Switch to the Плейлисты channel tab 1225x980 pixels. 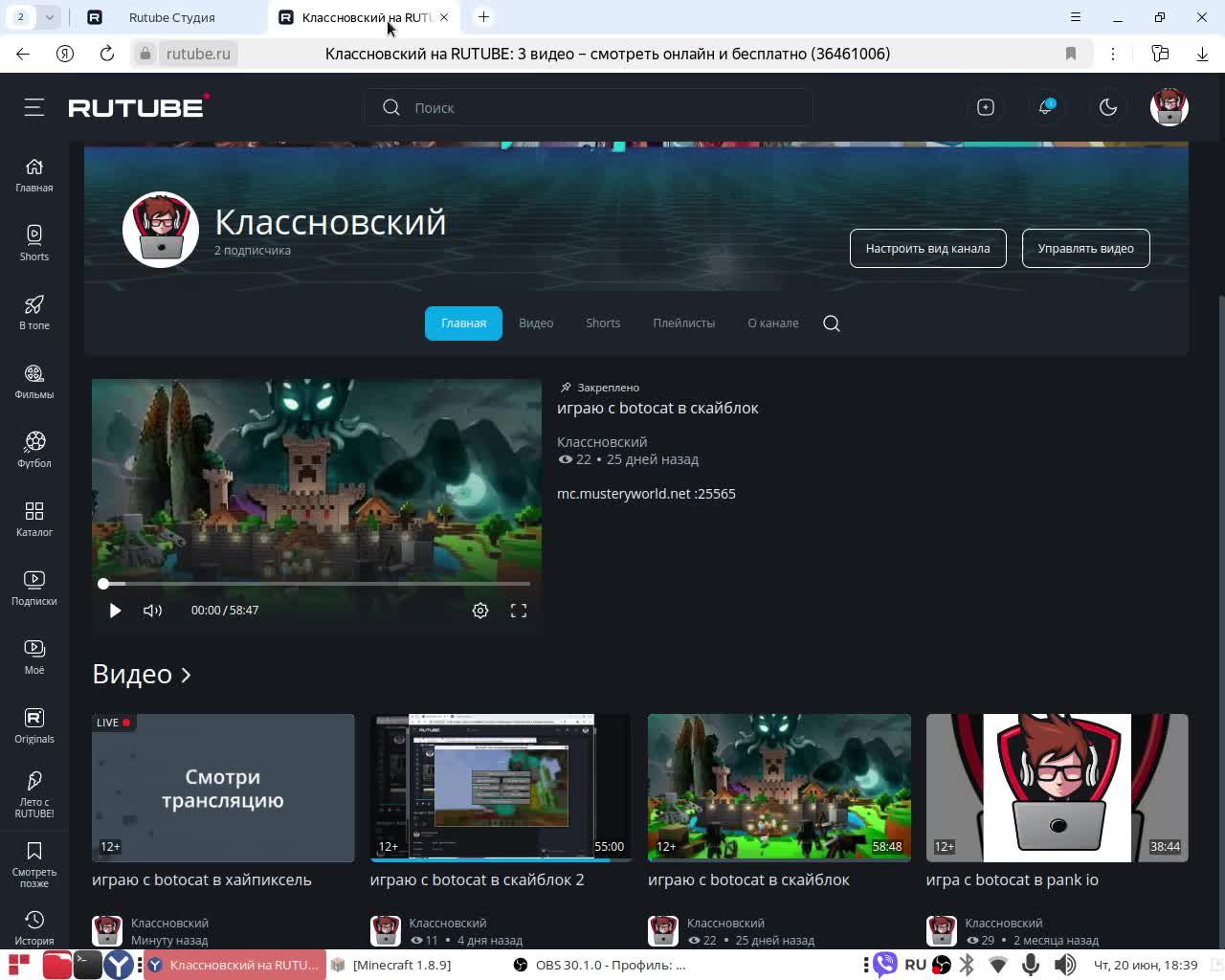(683, 323)
